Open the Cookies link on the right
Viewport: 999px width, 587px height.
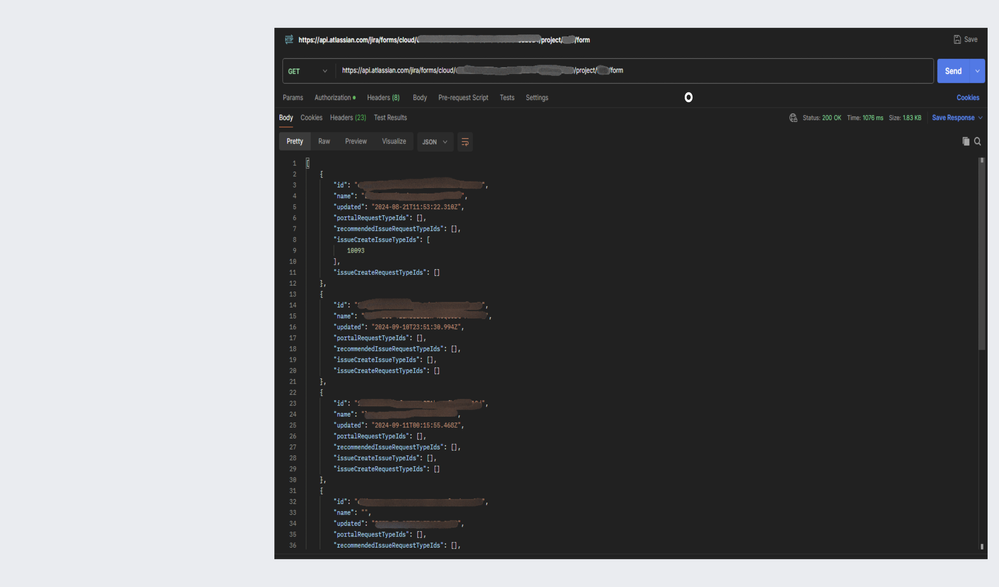tap(968, 98)
